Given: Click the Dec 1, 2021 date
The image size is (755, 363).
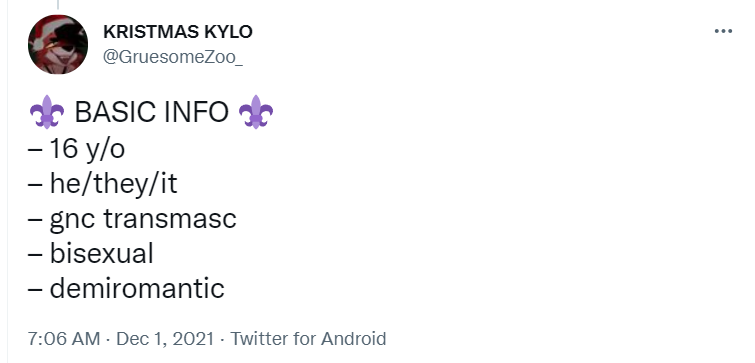Looking at the screenshot, I should (x=165, y=338).
